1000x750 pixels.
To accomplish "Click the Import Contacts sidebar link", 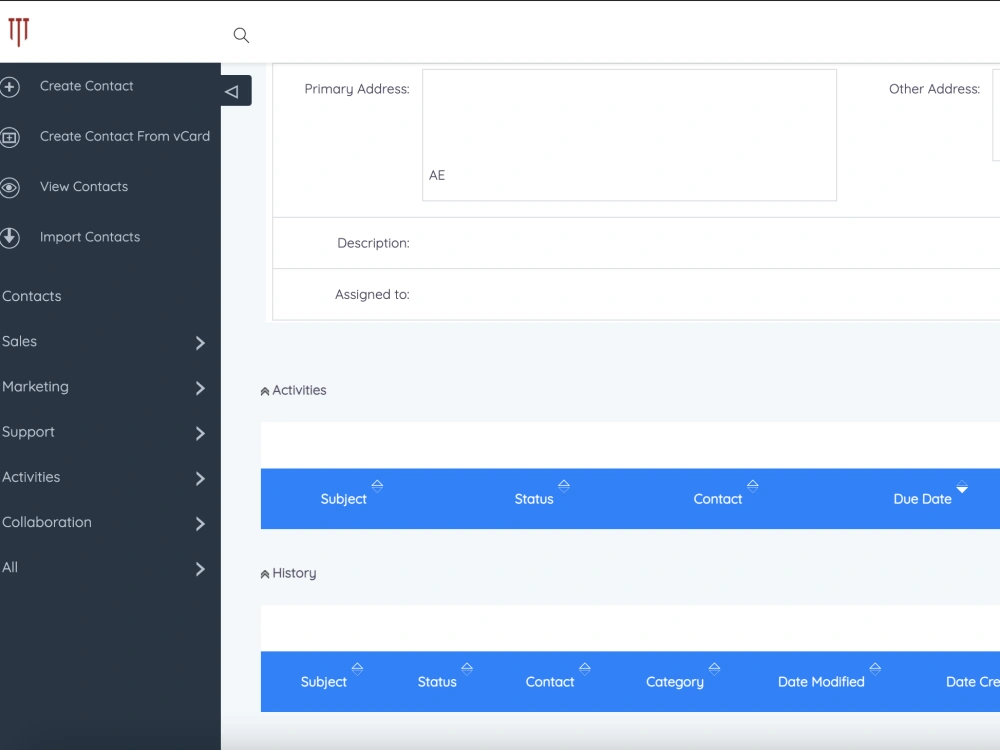I will click(x=89, y=237).
